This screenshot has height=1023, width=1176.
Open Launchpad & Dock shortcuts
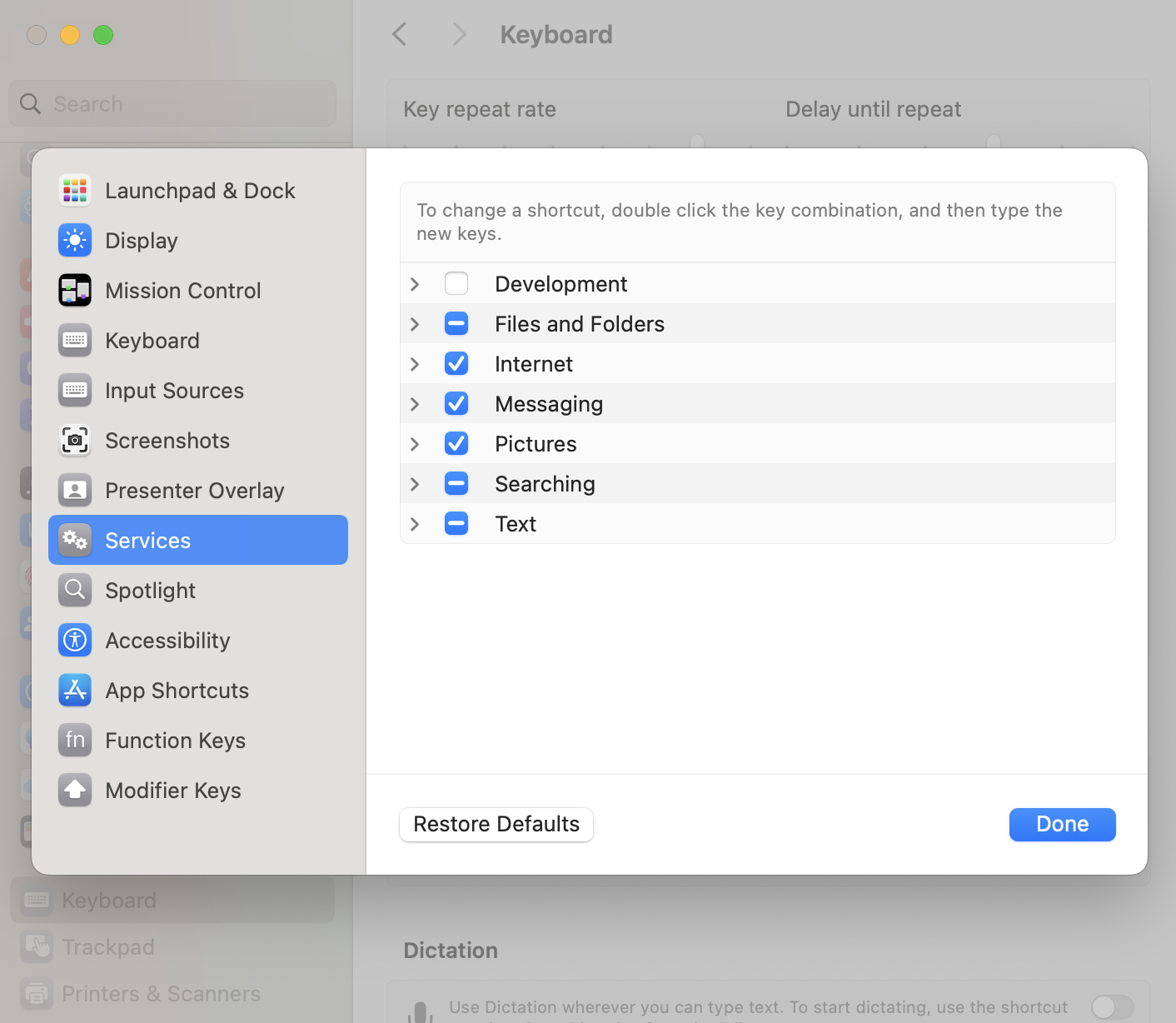[x=198, y=190]
